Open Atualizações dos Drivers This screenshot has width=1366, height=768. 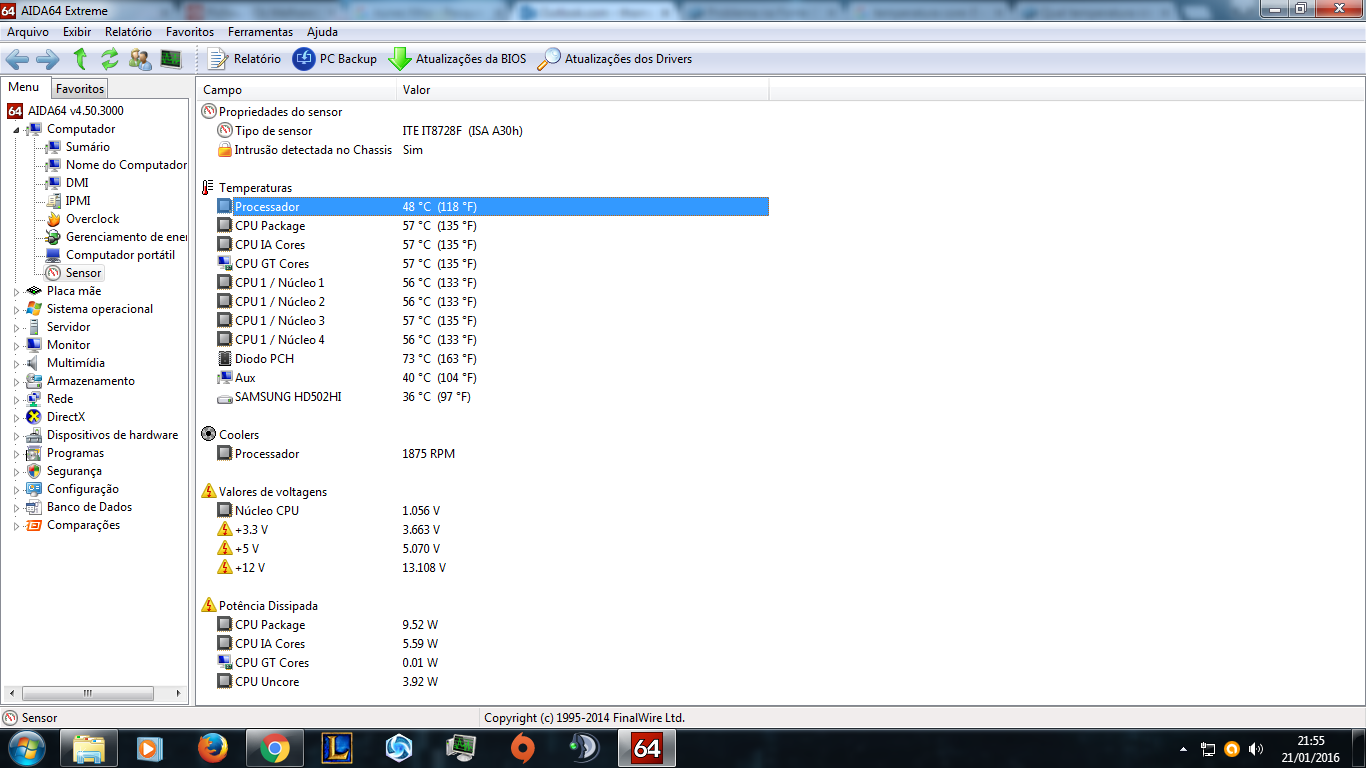615,59
